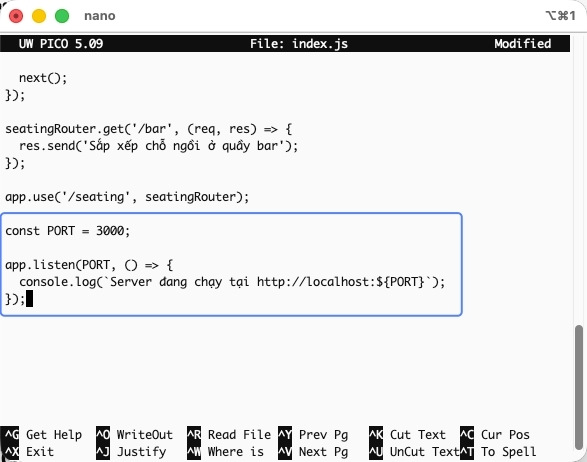Click the green zoom window button
Image resolution: width=587 pixels, height=462 pixels.
pyautogui.click(x=62, y=16)
